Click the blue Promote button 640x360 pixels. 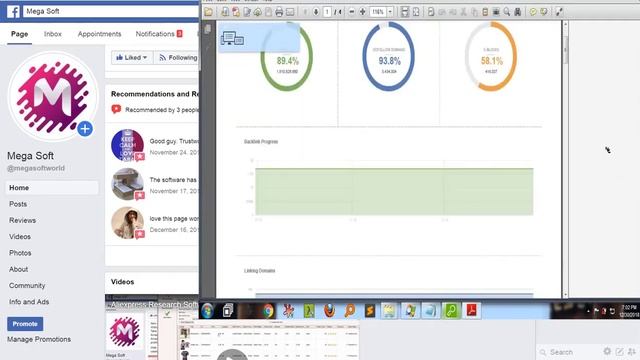coord(25,324)
